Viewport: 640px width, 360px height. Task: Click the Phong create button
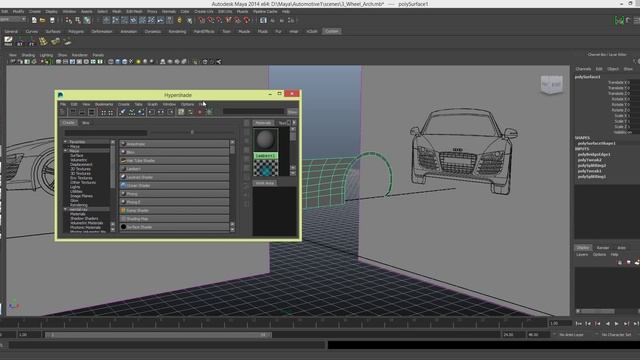click(x=174, y=193)
